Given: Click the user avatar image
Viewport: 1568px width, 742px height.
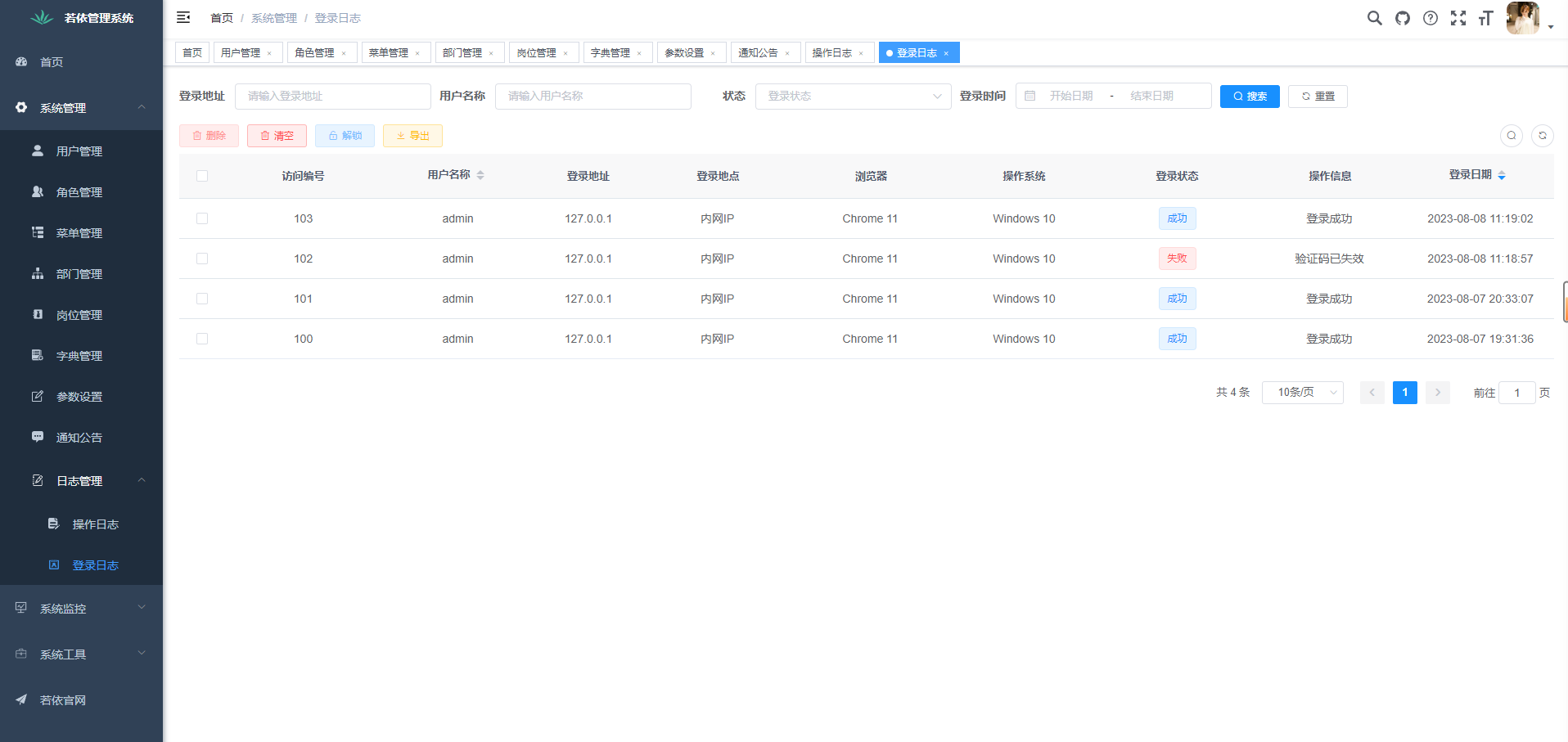Looking at the screenshot, I should coord(1523,18).
